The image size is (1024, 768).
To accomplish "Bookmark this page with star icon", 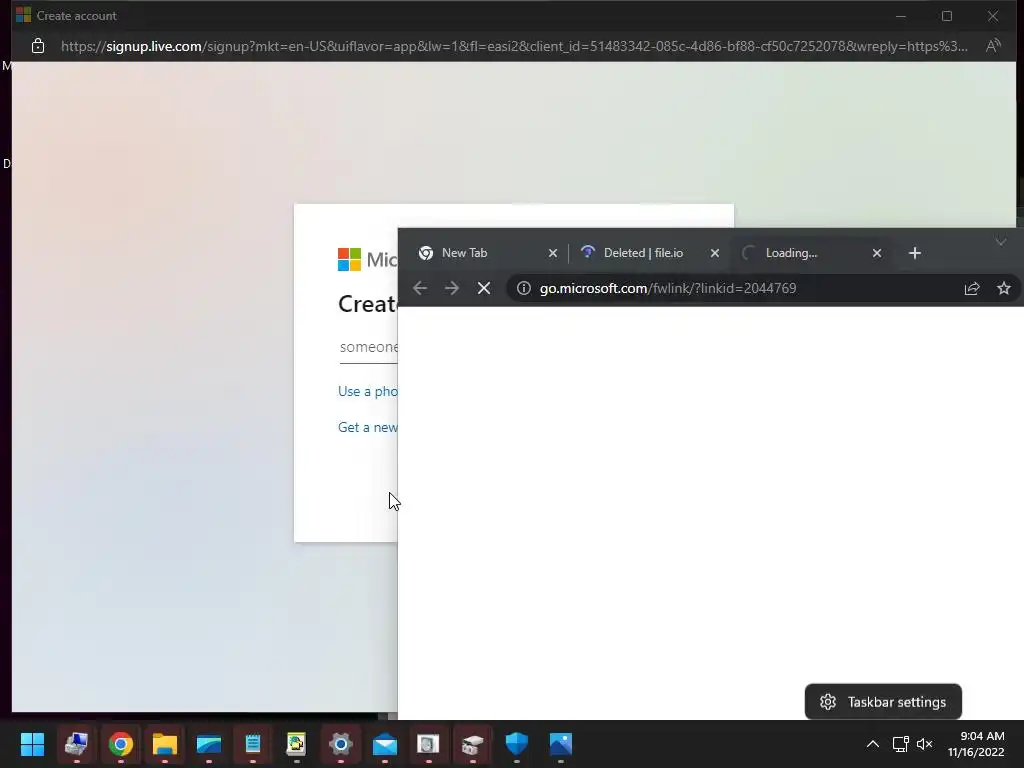I will (1004, 288).
